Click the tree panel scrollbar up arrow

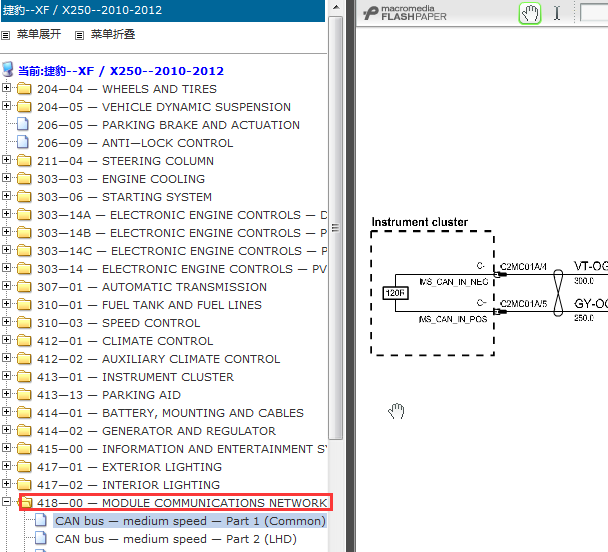(x=336, y=7)
